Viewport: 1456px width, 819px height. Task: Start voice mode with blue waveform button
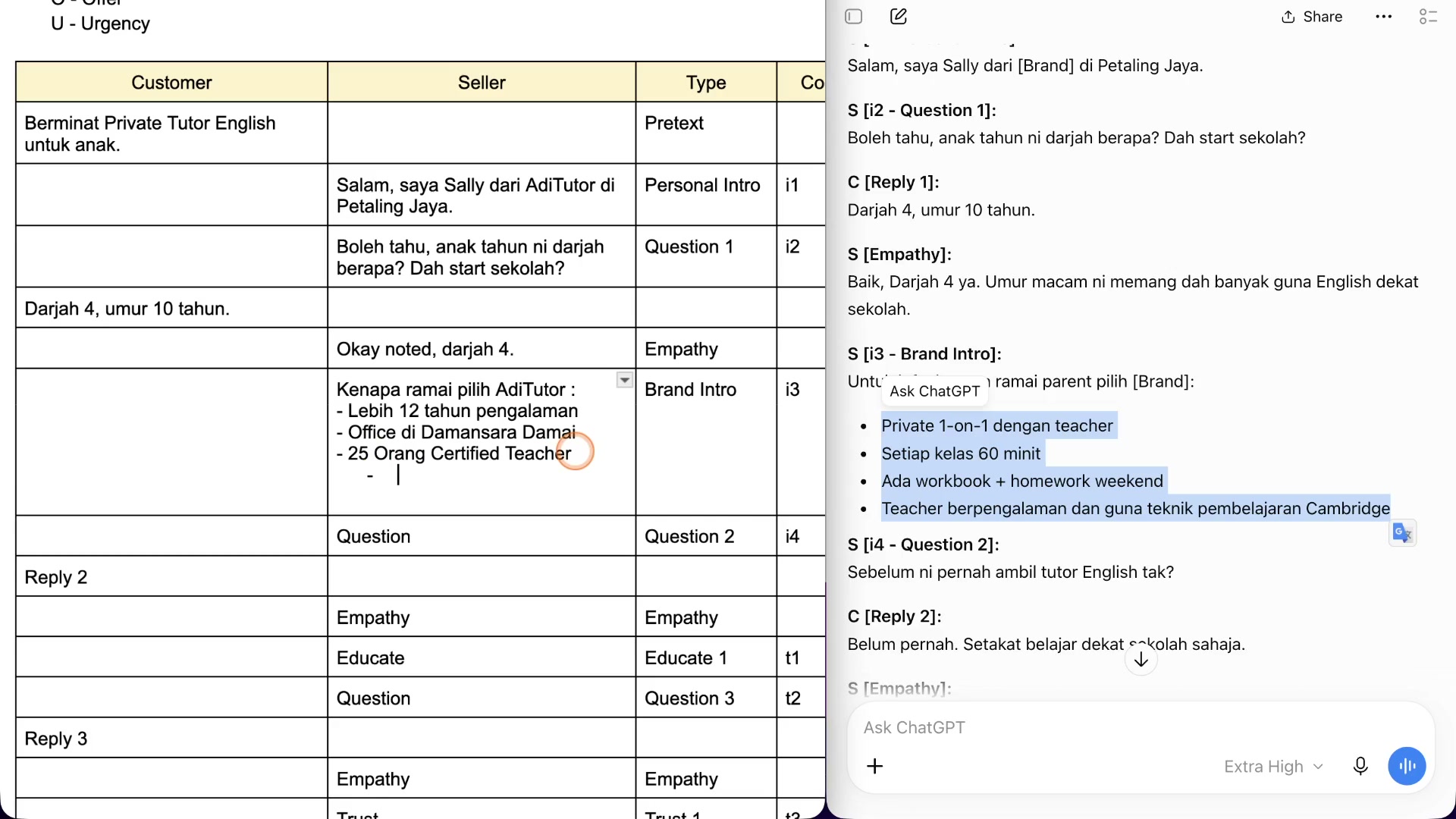tap(1407, 766)
